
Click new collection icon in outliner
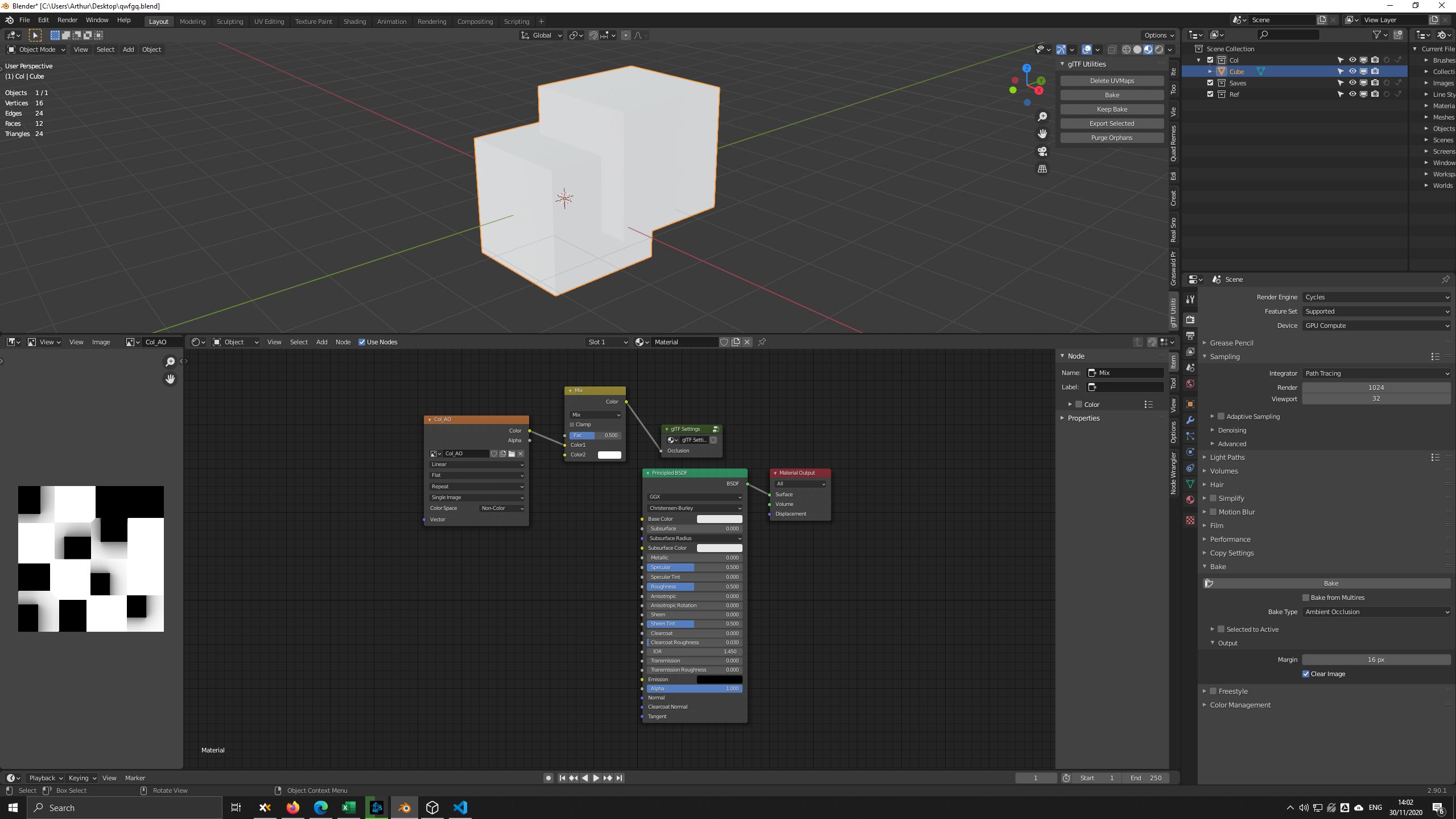pos(1397,35)
